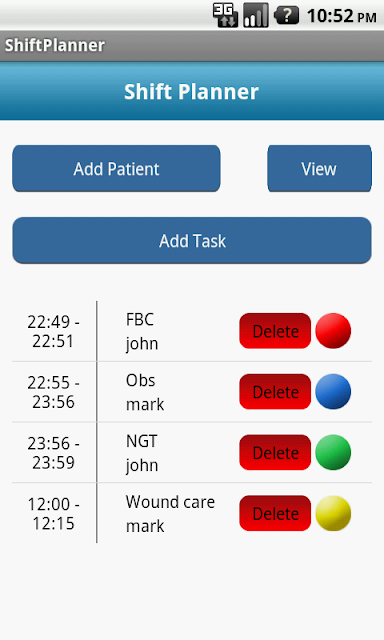This screenshot has width=384, height=640.
Task: Select the NGT john task entry
Action: click(142, 453)
